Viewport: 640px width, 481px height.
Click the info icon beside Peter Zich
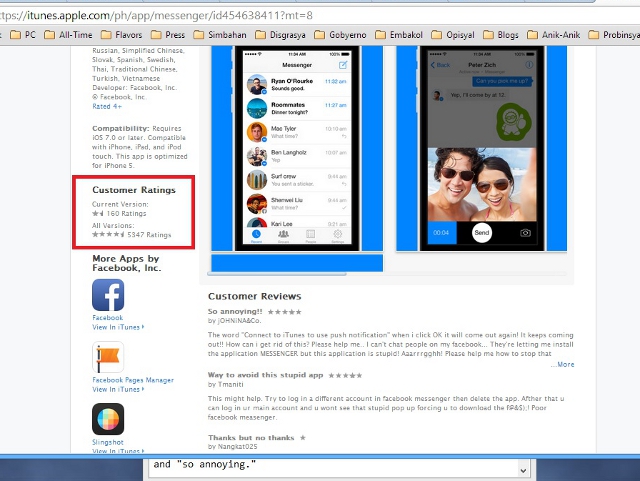529,65
